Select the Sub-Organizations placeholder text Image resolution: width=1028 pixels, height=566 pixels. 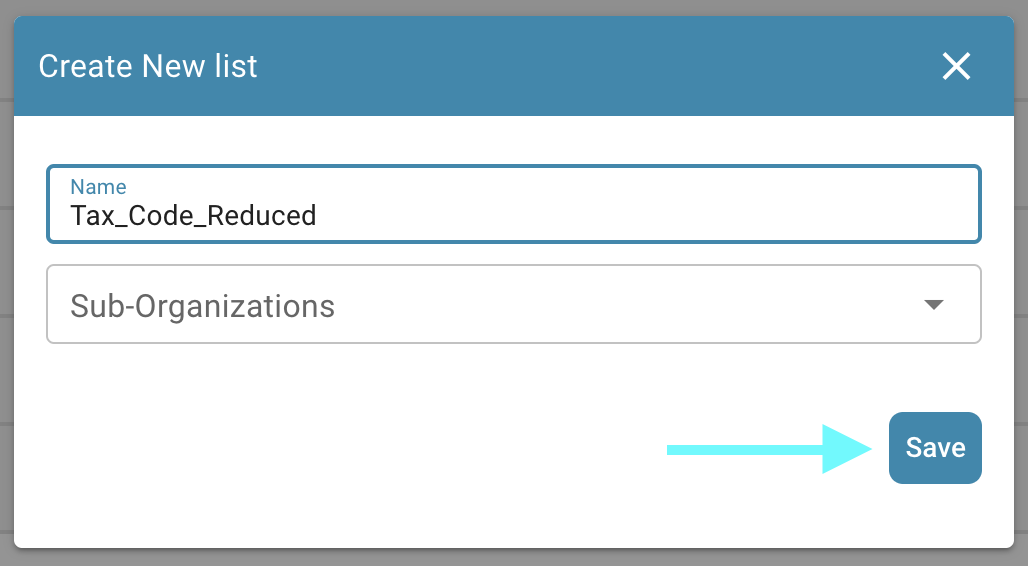pyautogui.click(x=202, y=305)
